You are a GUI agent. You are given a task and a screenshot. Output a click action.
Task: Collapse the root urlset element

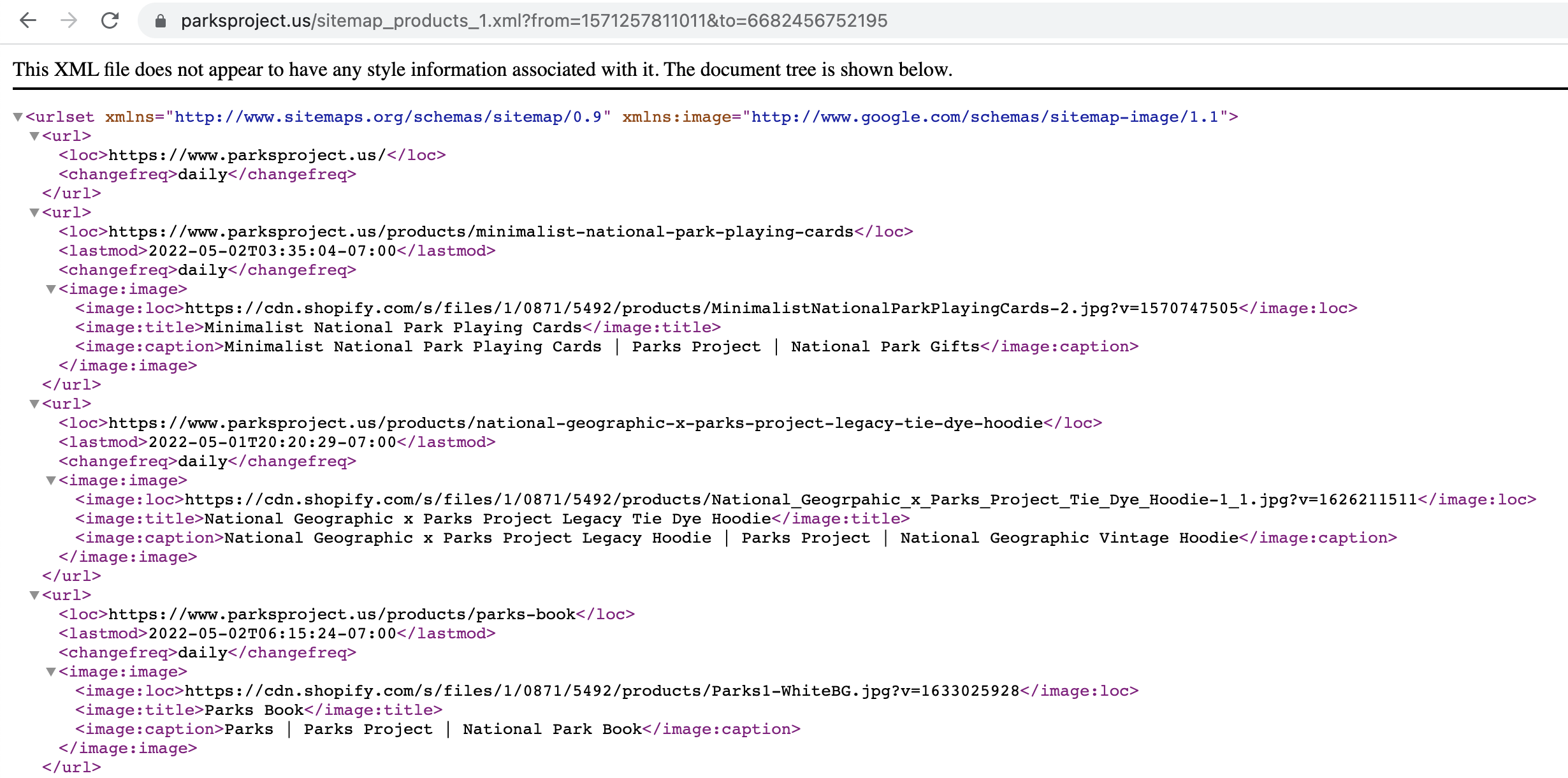tap(17, 117)
